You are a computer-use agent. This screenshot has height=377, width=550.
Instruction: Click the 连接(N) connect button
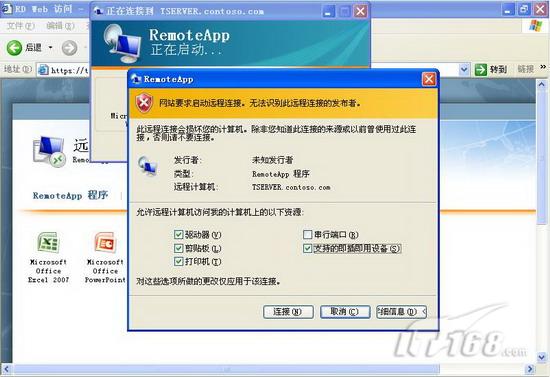tap(288, 311)
